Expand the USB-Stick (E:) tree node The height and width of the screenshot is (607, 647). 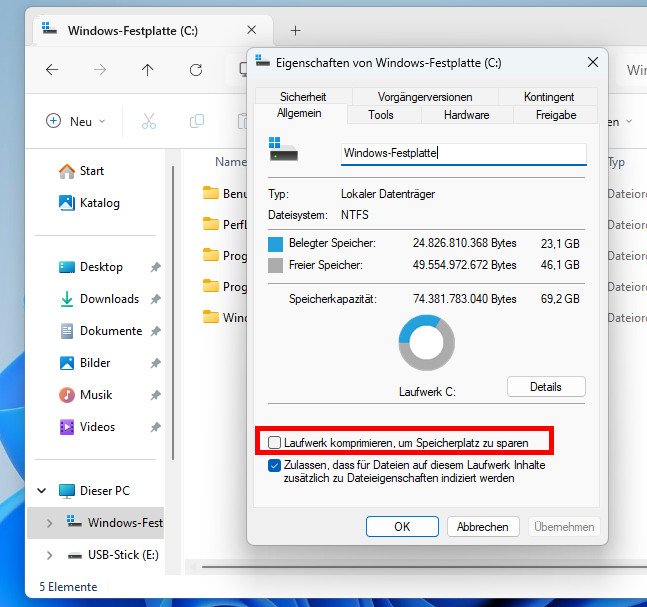pos(49,555)
